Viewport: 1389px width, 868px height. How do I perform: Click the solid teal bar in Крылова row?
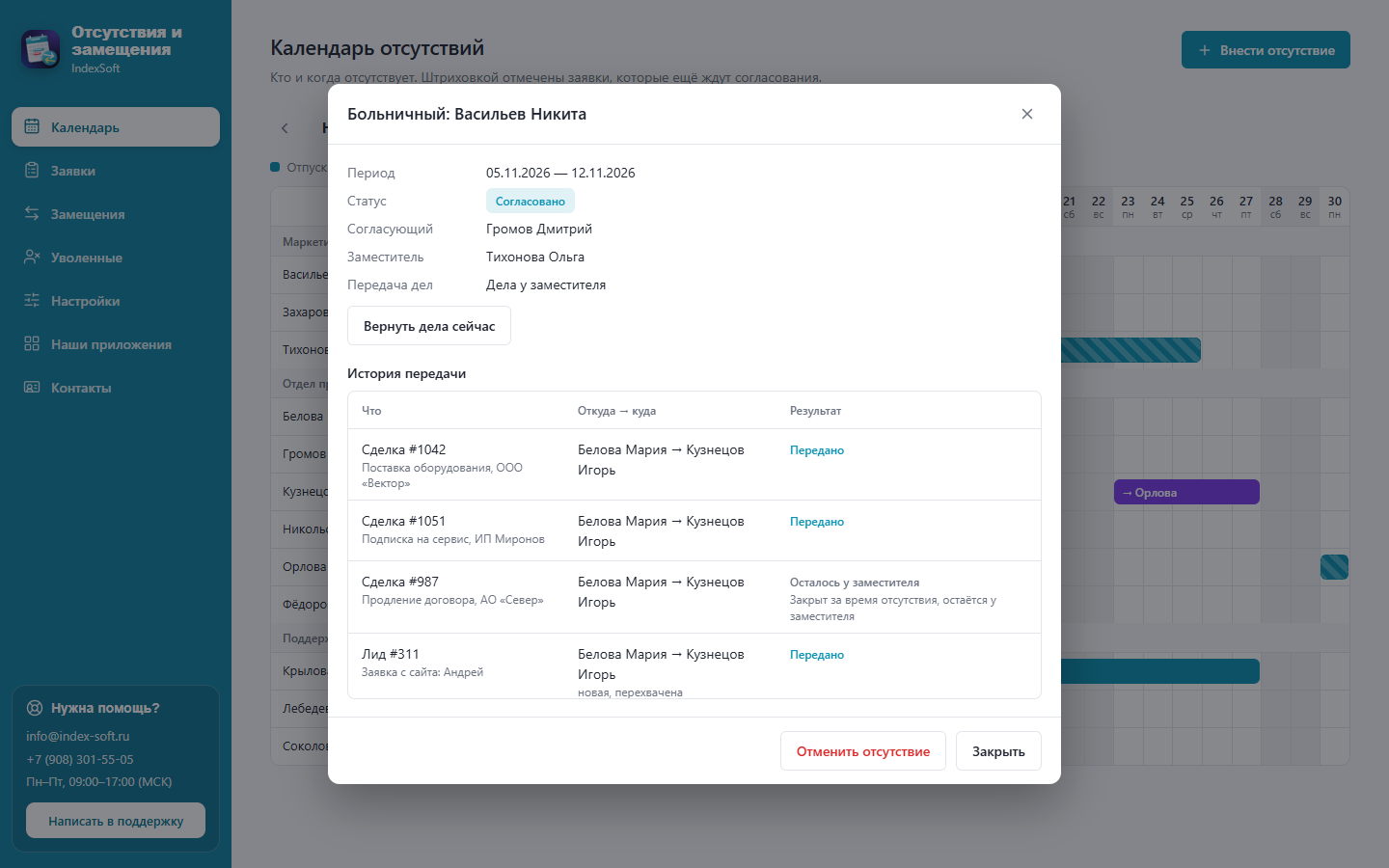(x=1160, y=671)
